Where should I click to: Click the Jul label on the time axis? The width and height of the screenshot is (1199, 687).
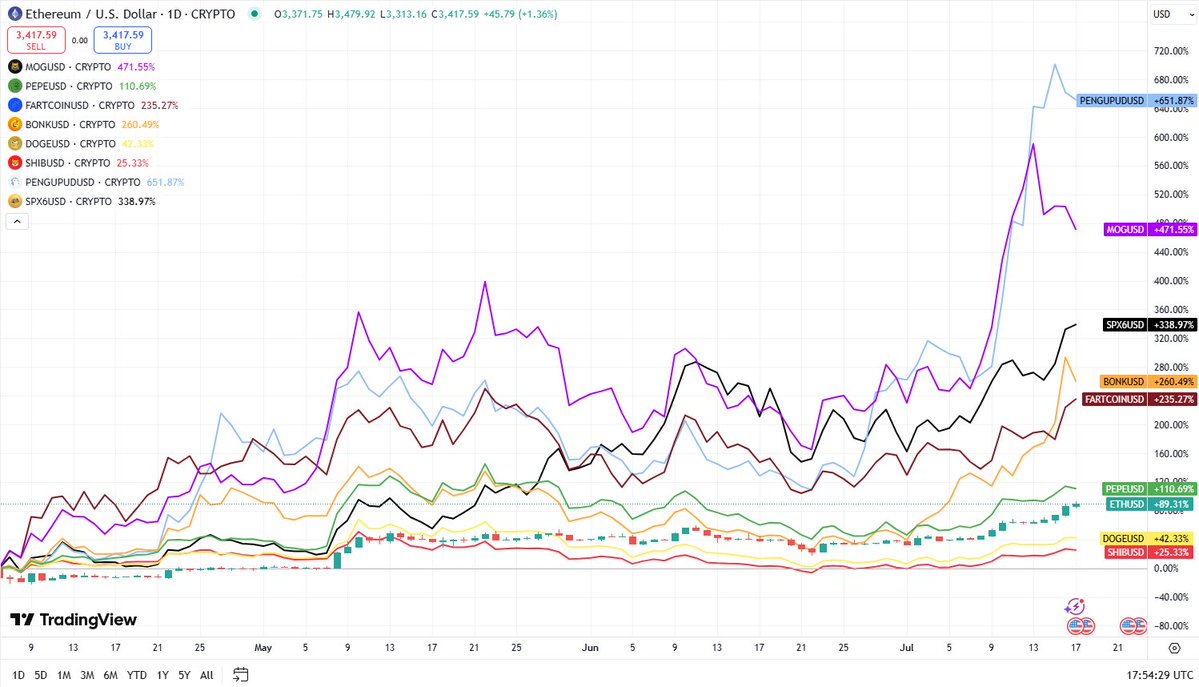[907, 648]
